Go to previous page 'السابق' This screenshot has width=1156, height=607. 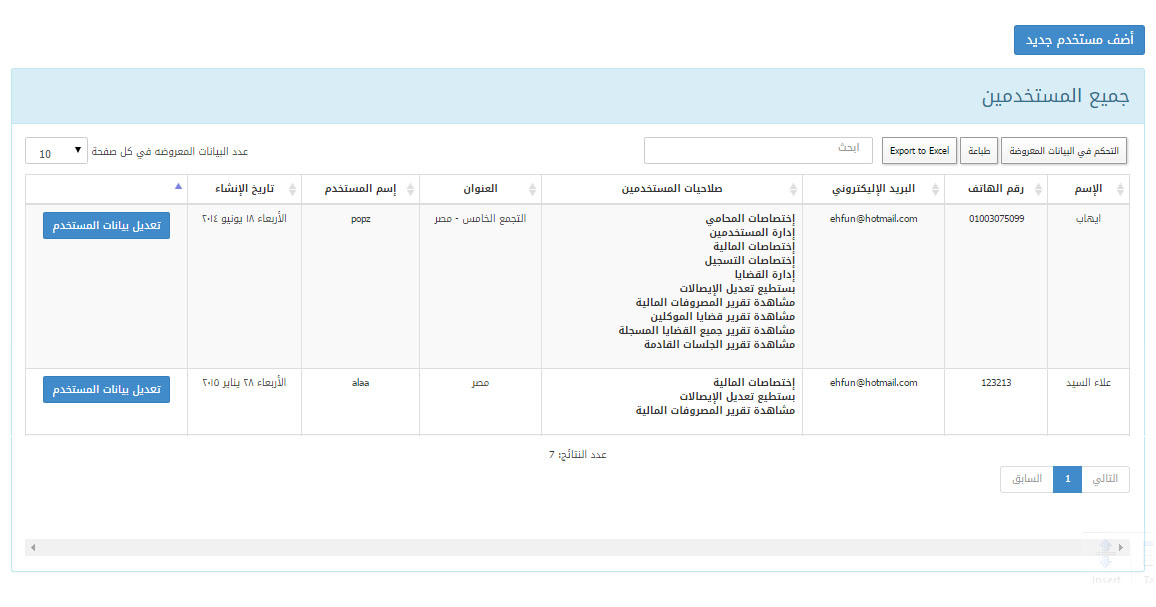(x=1026, y=479)
